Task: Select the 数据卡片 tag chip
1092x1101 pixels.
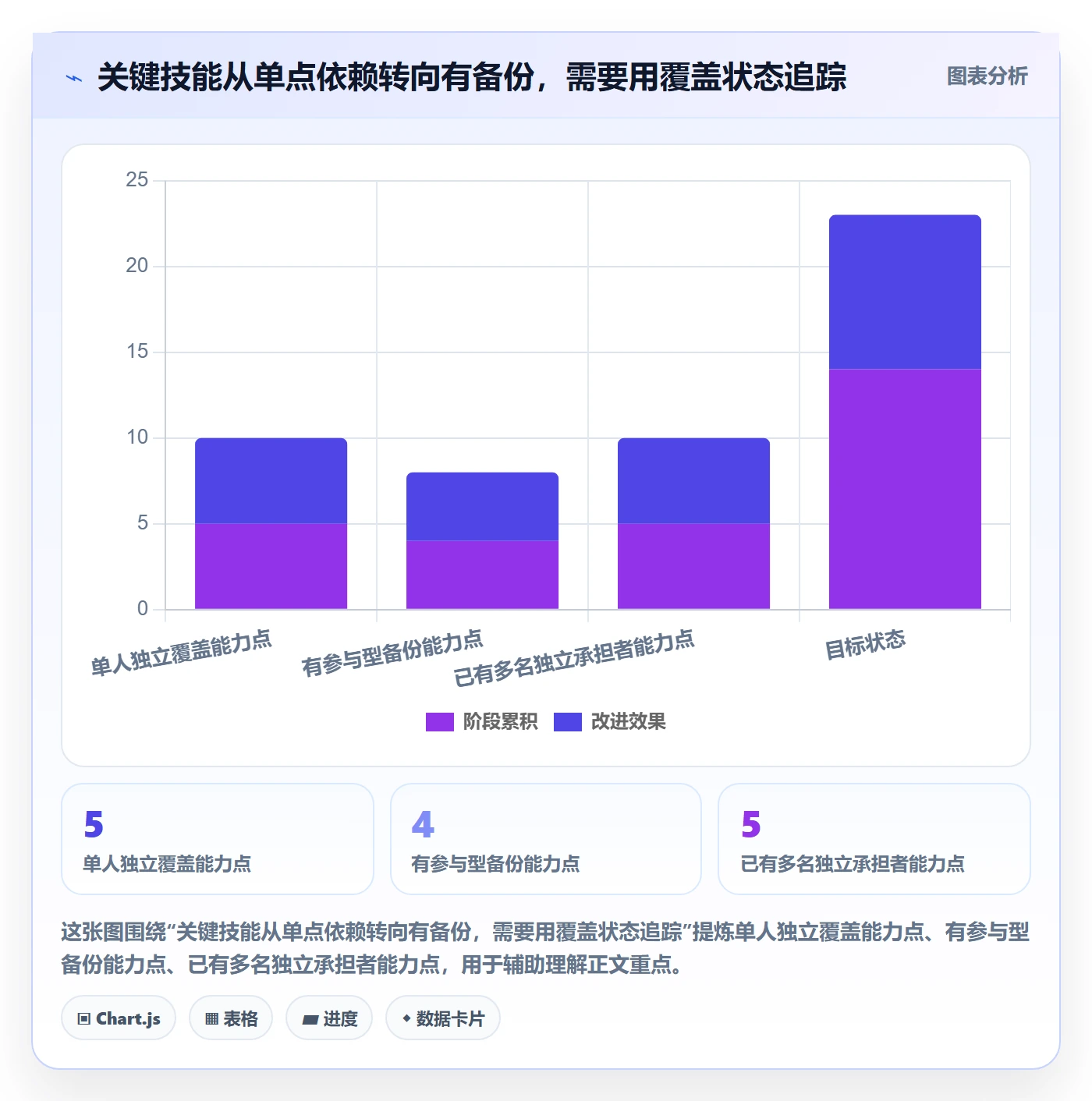Action: 443,1018
